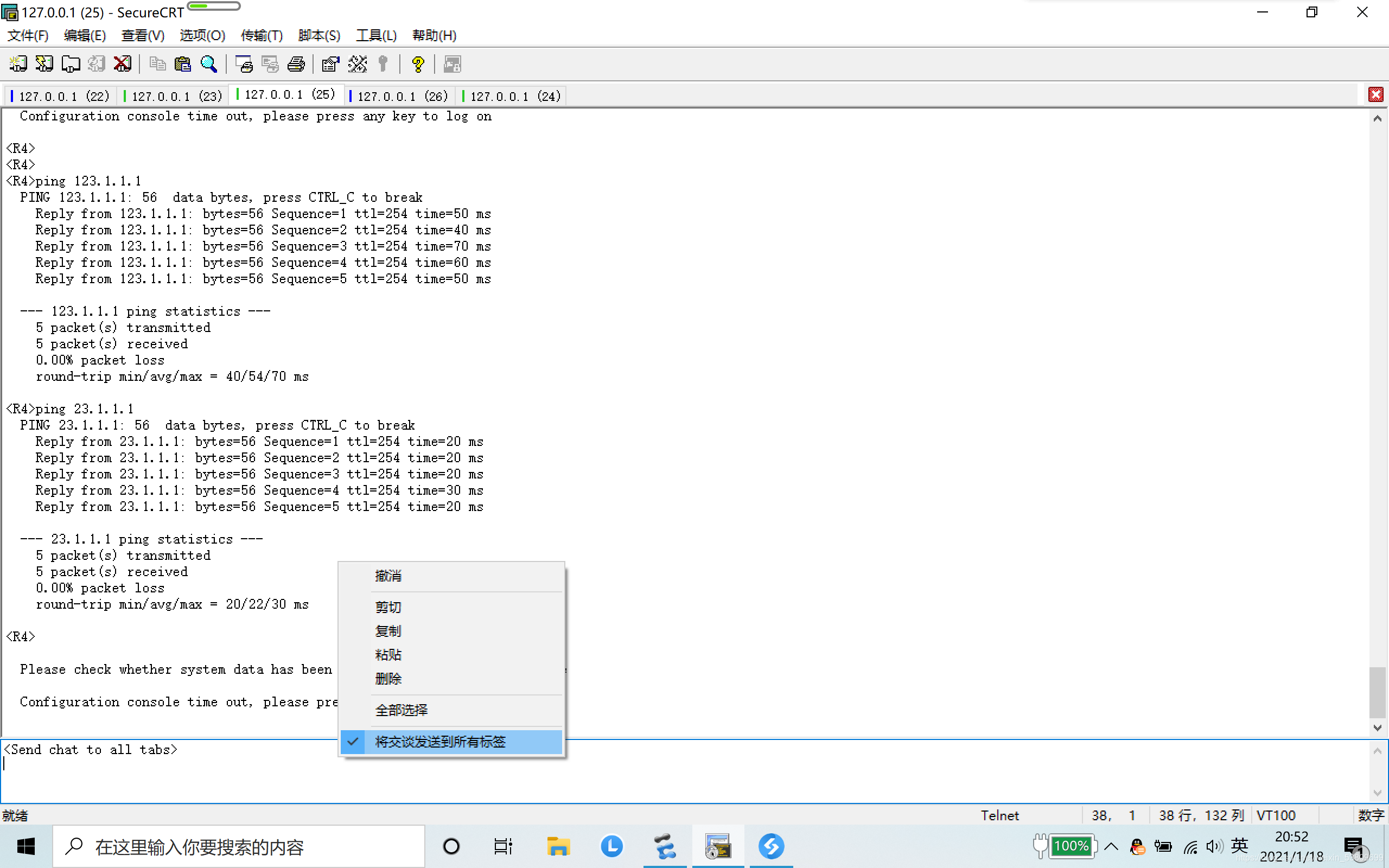Click the 就绪 status text
The width and height of the screenshot is (1389, 868).
point(15,815)
